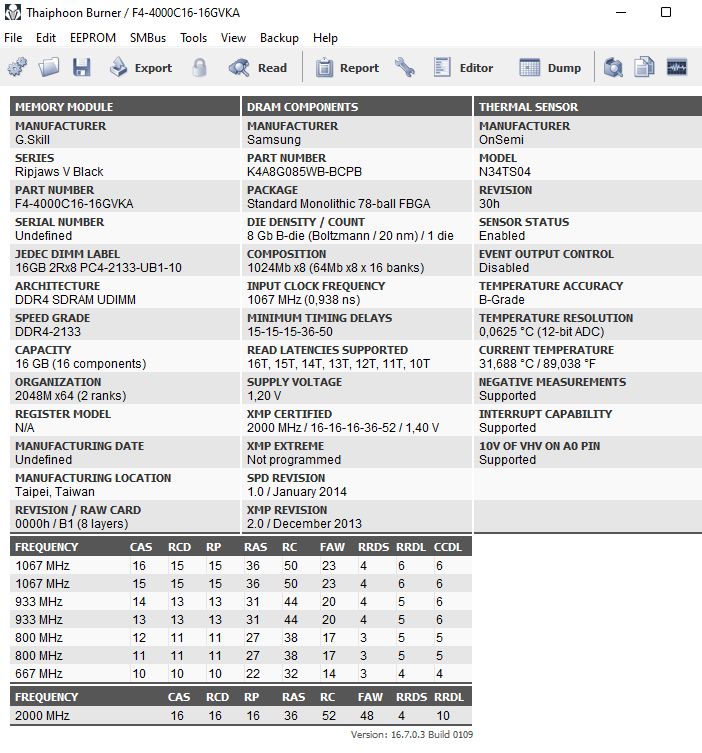Open the File menu
The width and height of the screenshot is (702, 753).
click(13, 38)
